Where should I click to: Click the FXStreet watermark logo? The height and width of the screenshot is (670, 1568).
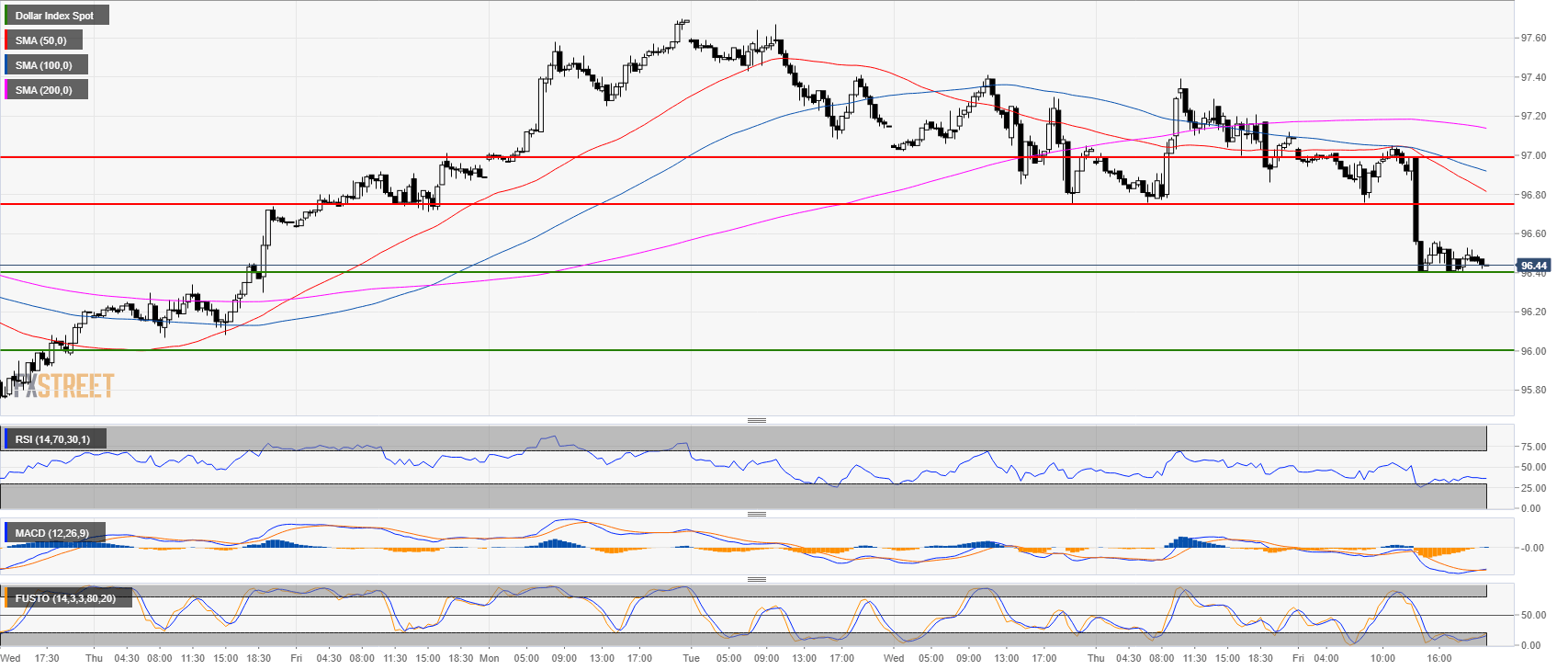point(62,385)
